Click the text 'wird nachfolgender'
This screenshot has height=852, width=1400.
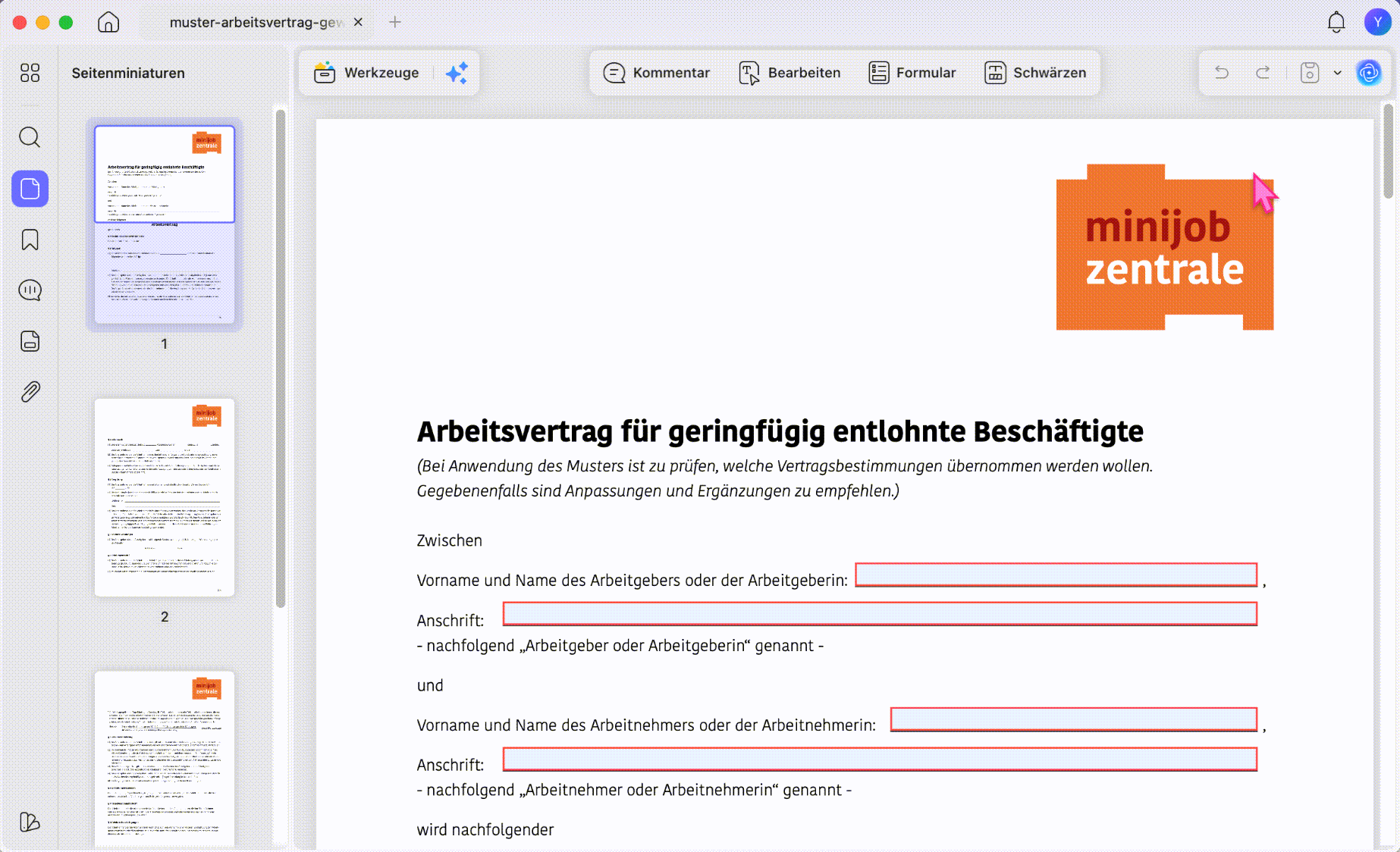click(485, 830)
